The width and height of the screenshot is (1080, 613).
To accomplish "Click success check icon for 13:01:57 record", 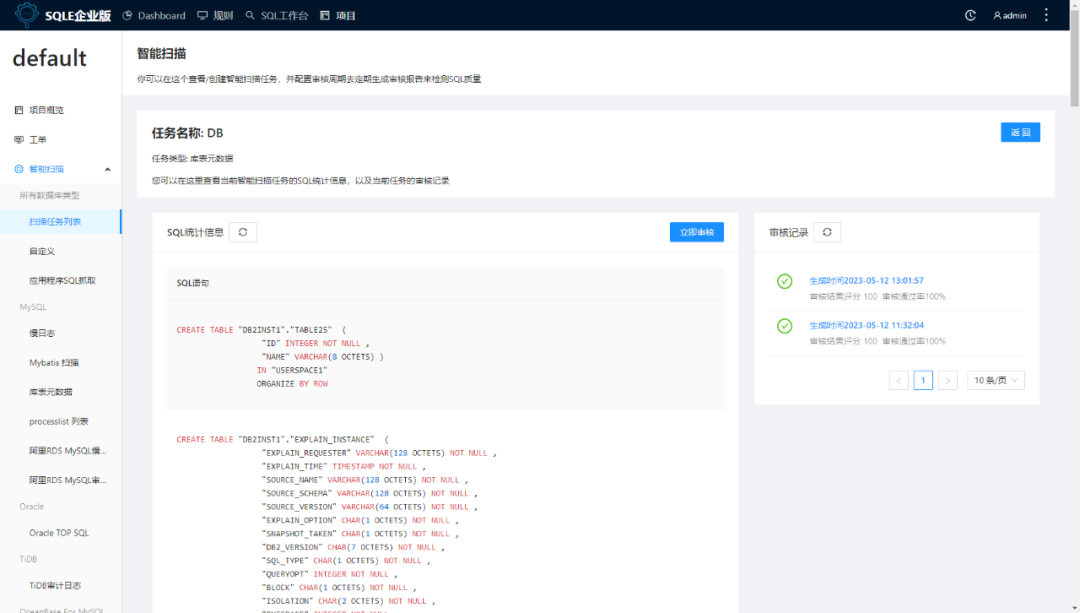I will [x=785, y=281].
